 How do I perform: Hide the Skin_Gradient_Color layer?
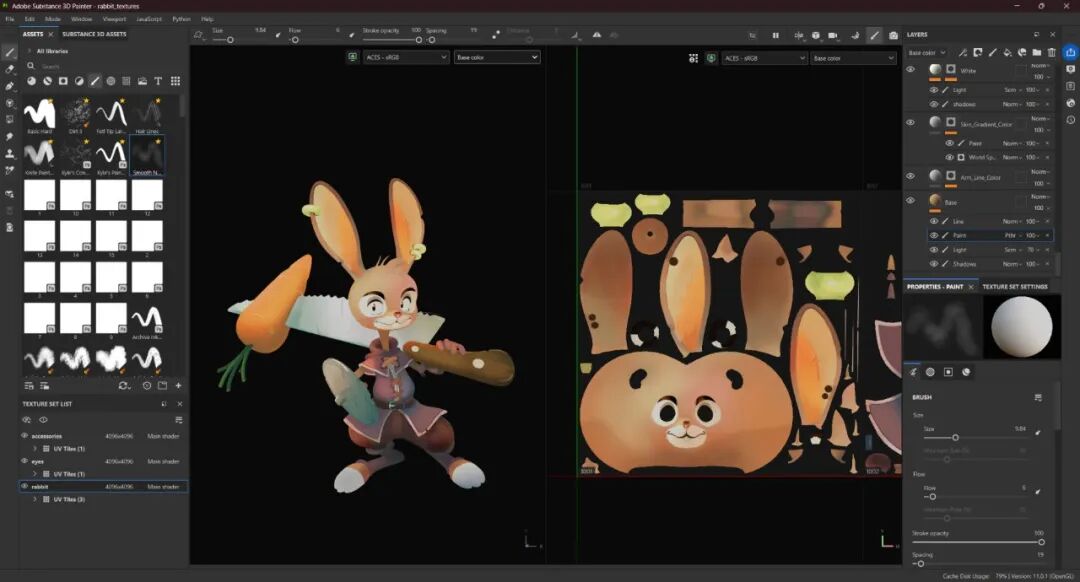coord(911,123)
